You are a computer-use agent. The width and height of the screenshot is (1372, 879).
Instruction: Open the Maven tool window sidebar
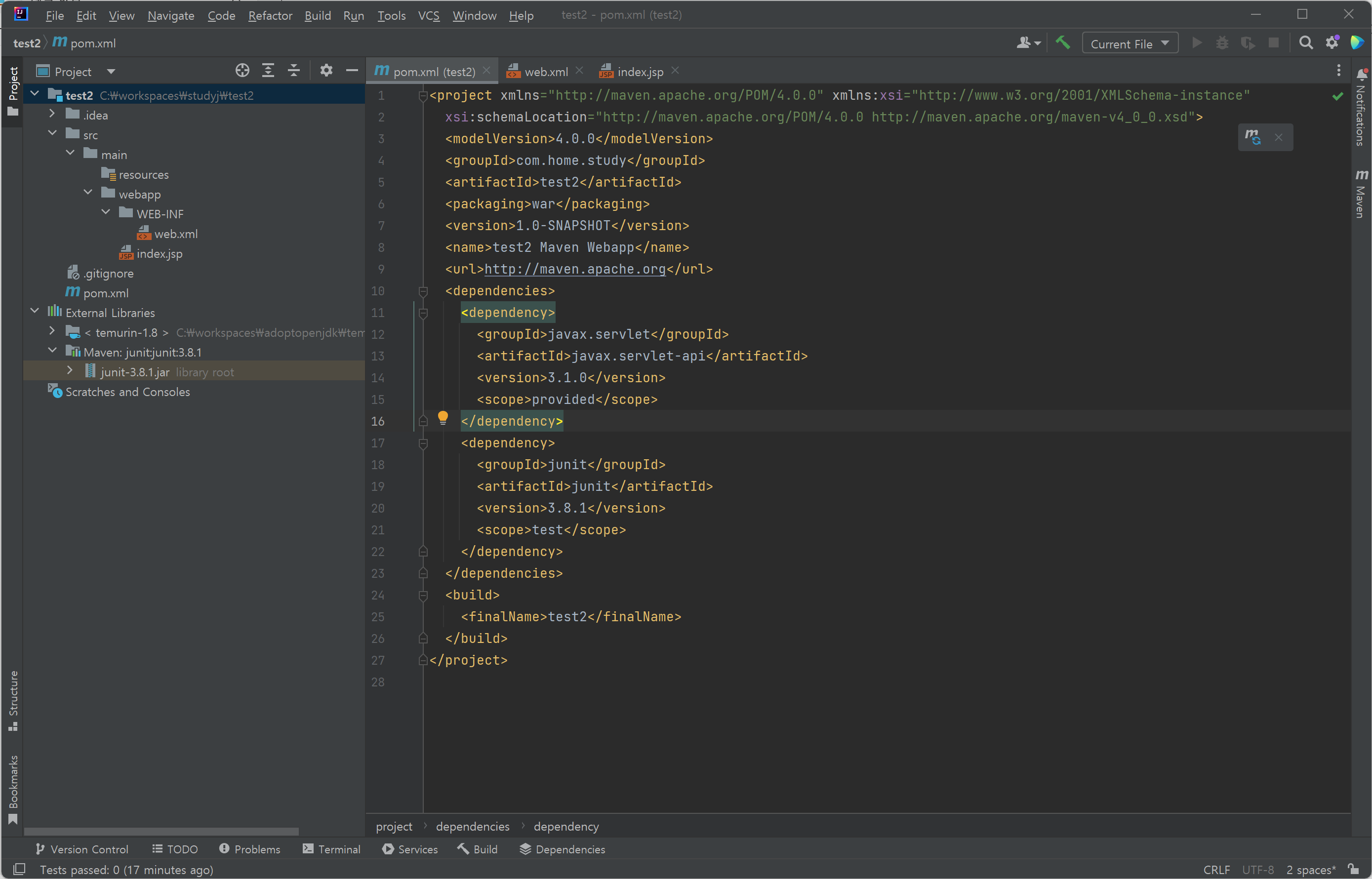pos(1361,194)
